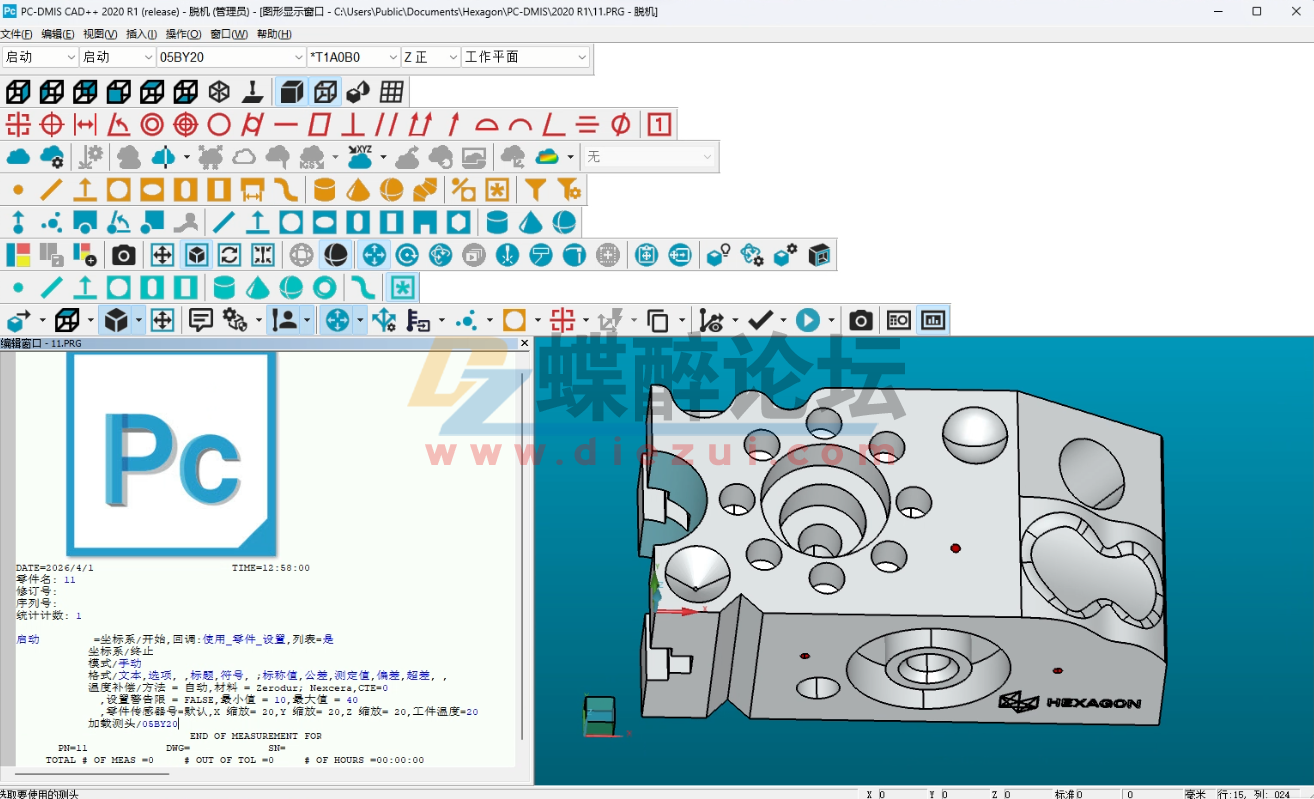Image resolution: width=1314 pixels, height=799 pixels.
Task: Open the Z 正 workplane dropdown
Action: pos(451,57)
